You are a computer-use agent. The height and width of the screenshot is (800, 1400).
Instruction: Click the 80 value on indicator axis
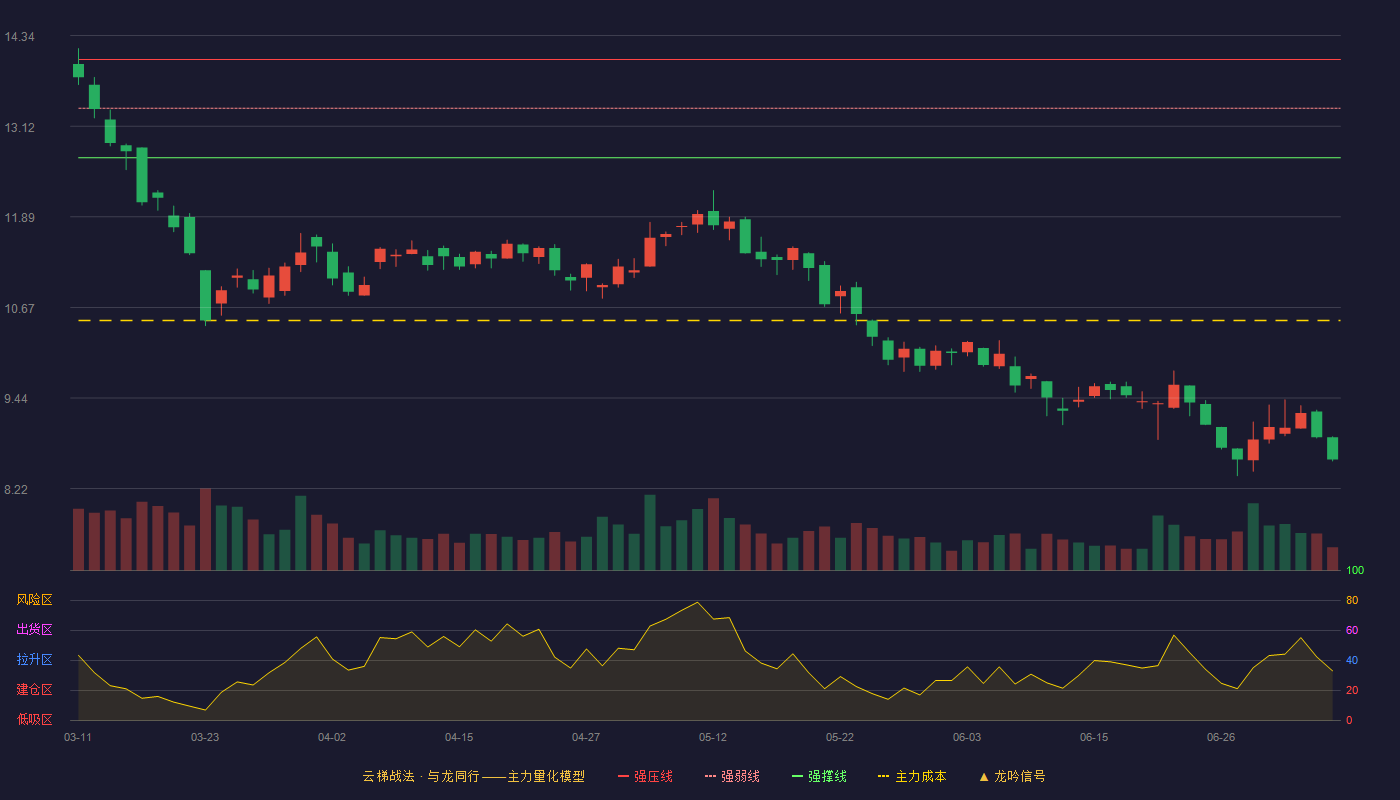point(1352,600)
